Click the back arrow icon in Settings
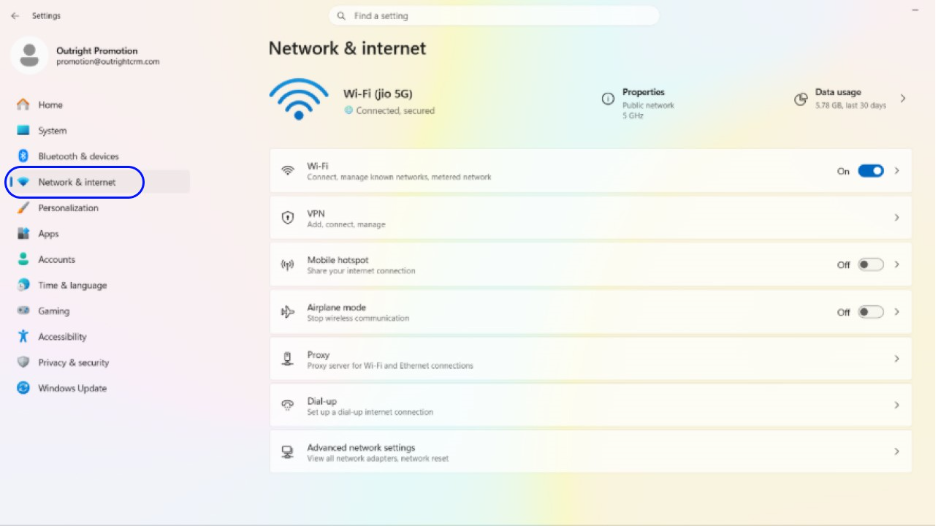Viewport: 936px width, 526px height. click(x=15, y=16)
